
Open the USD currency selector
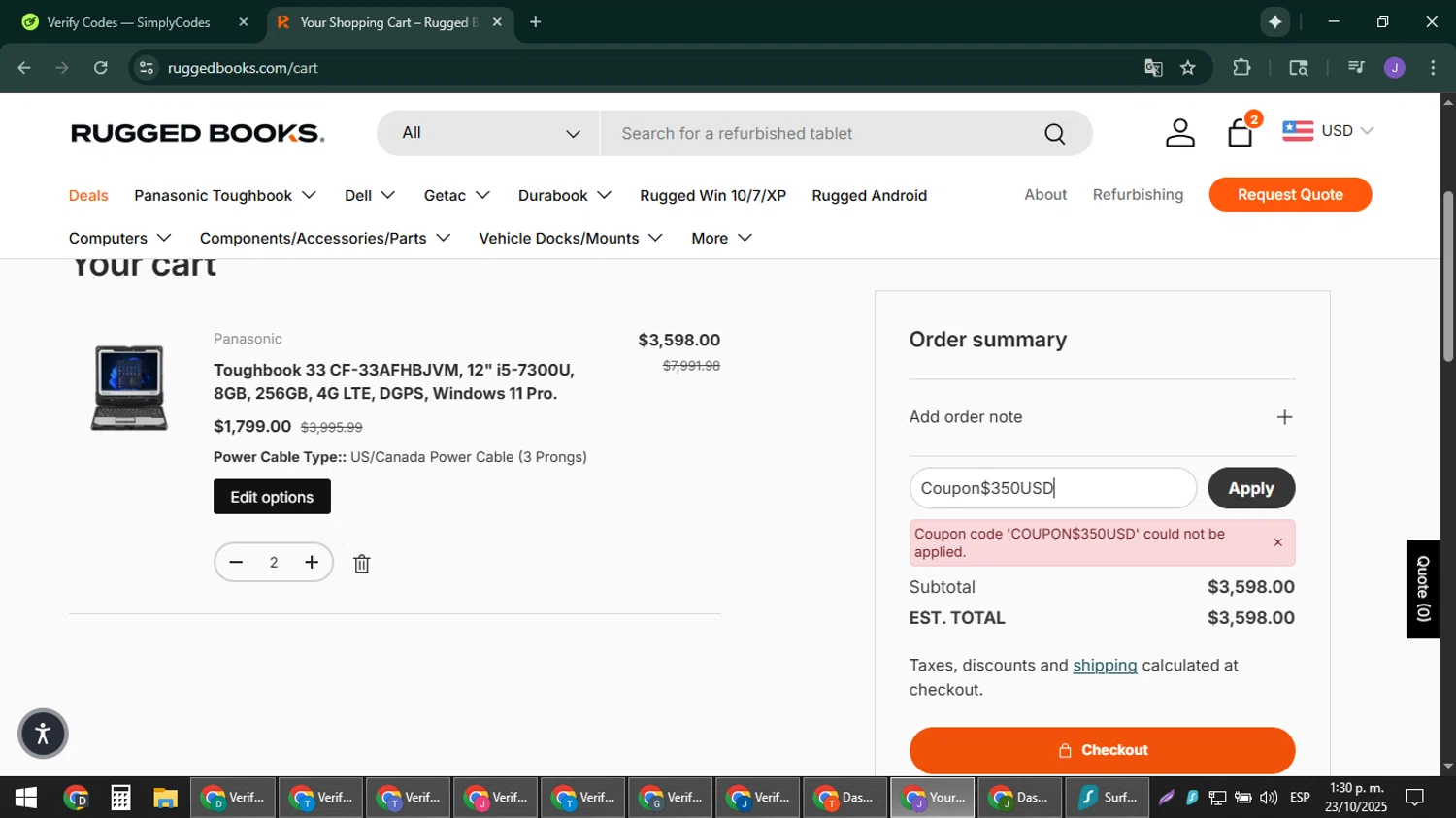[x=1328, y=131]
